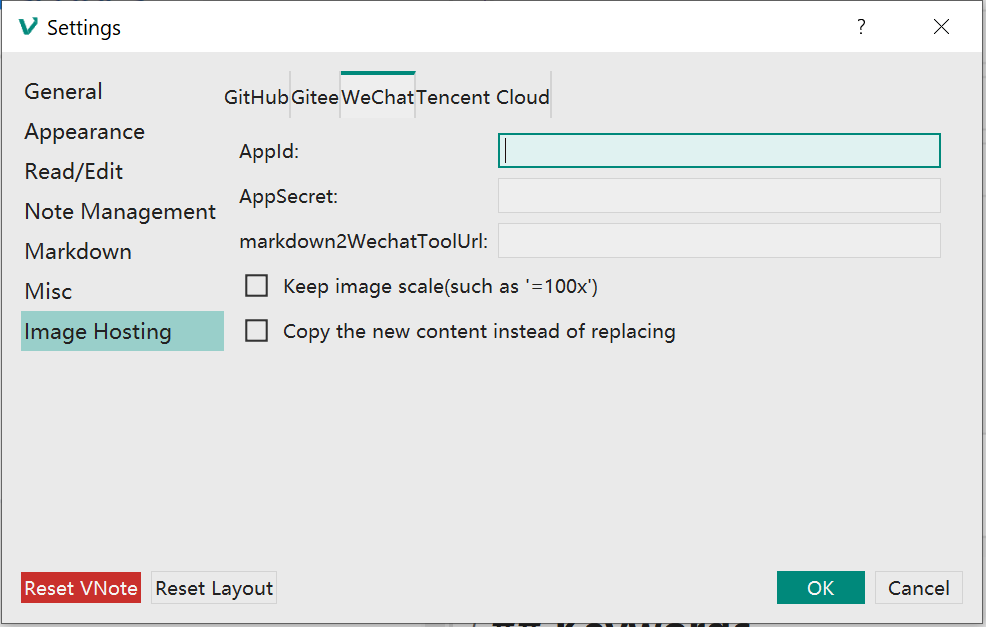Click the markdown2WechatToolUrl input box
The image size is (986, 627).
[719, 240]
